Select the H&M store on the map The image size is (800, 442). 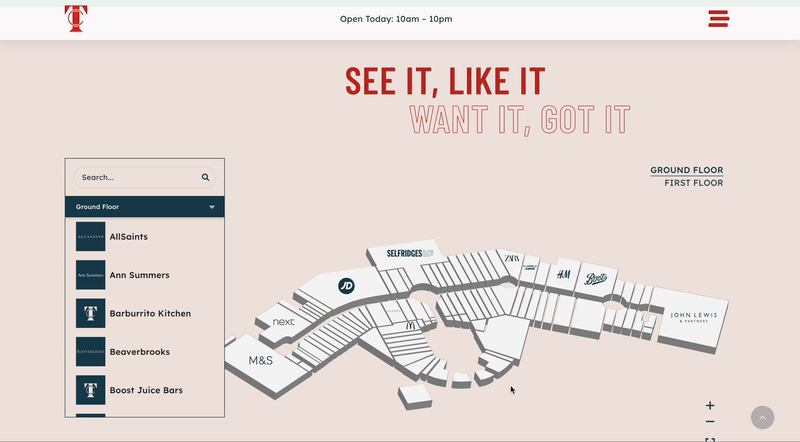point(563,275)
